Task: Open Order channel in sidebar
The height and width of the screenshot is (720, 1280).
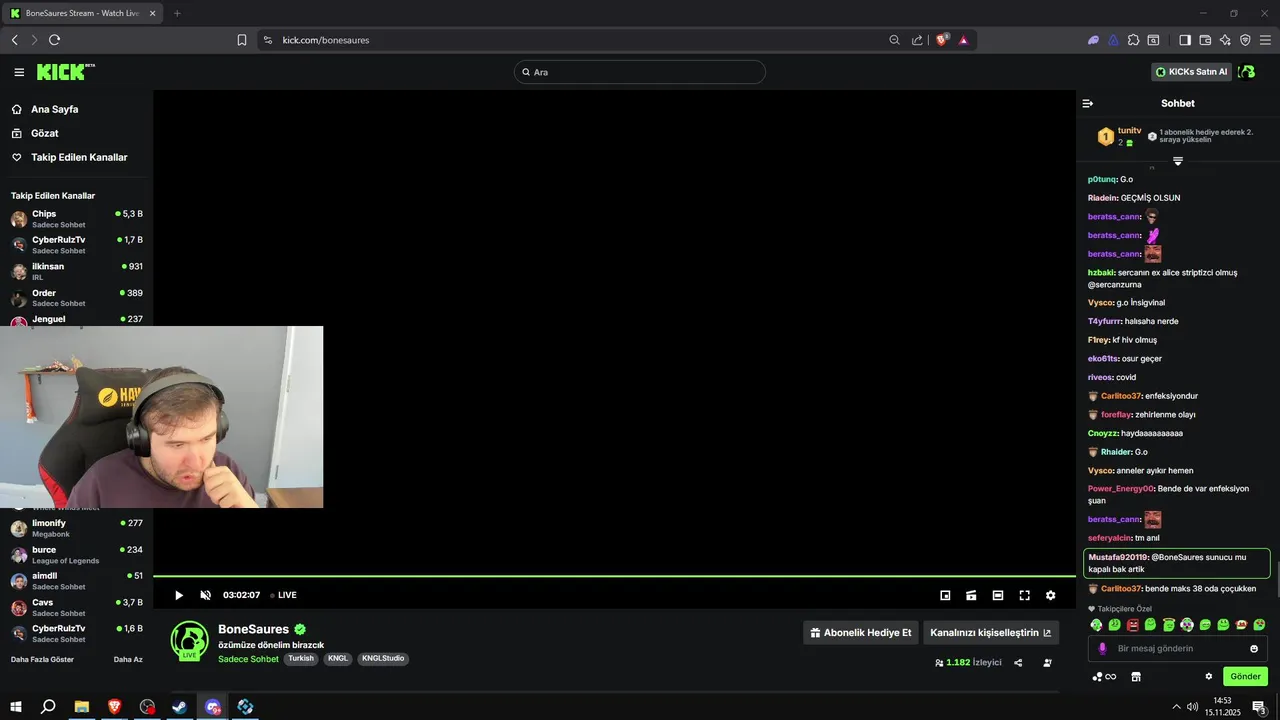Action: (x=76, y=297)
